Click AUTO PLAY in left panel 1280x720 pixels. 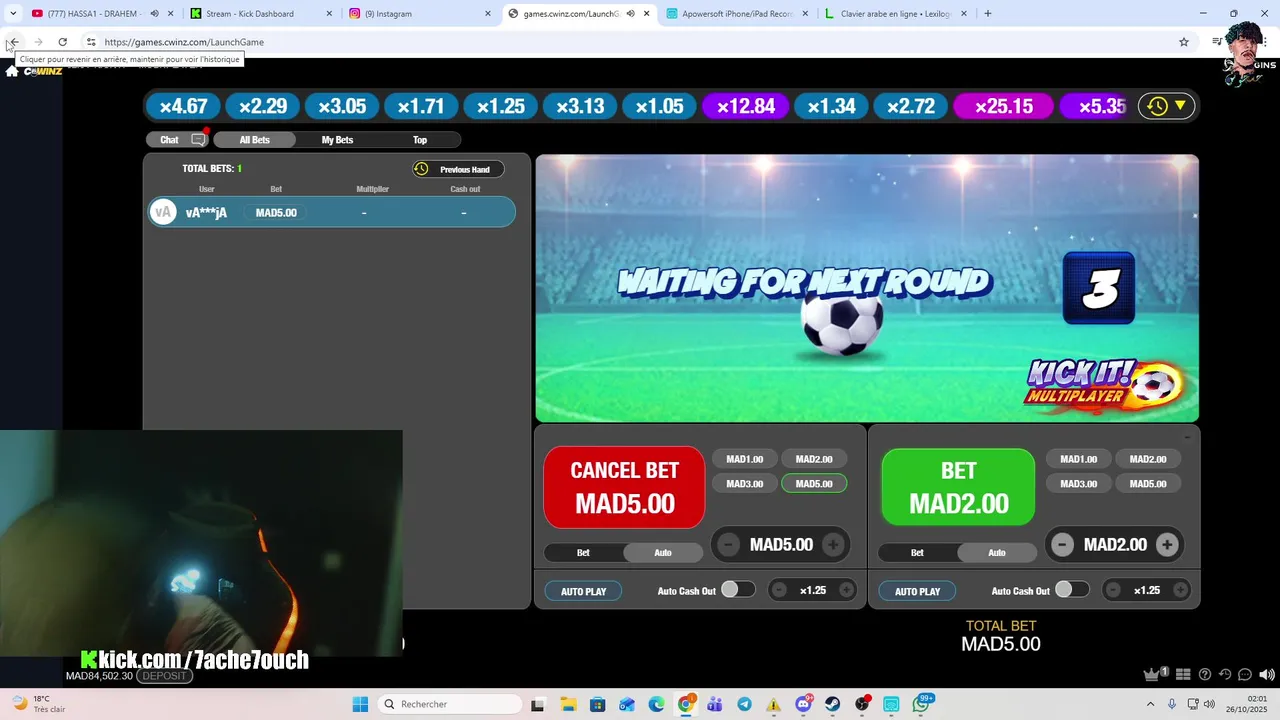583,591
